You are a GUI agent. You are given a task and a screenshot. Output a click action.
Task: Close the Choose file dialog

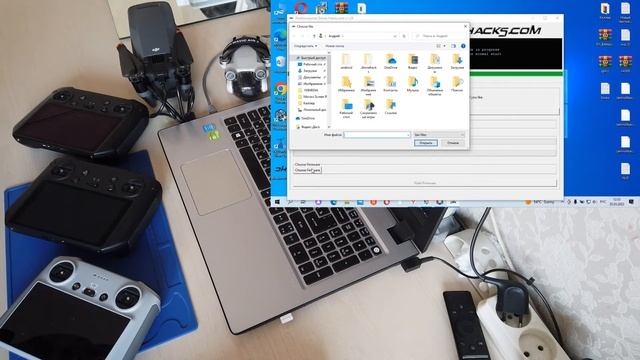(x=465, y=26)
